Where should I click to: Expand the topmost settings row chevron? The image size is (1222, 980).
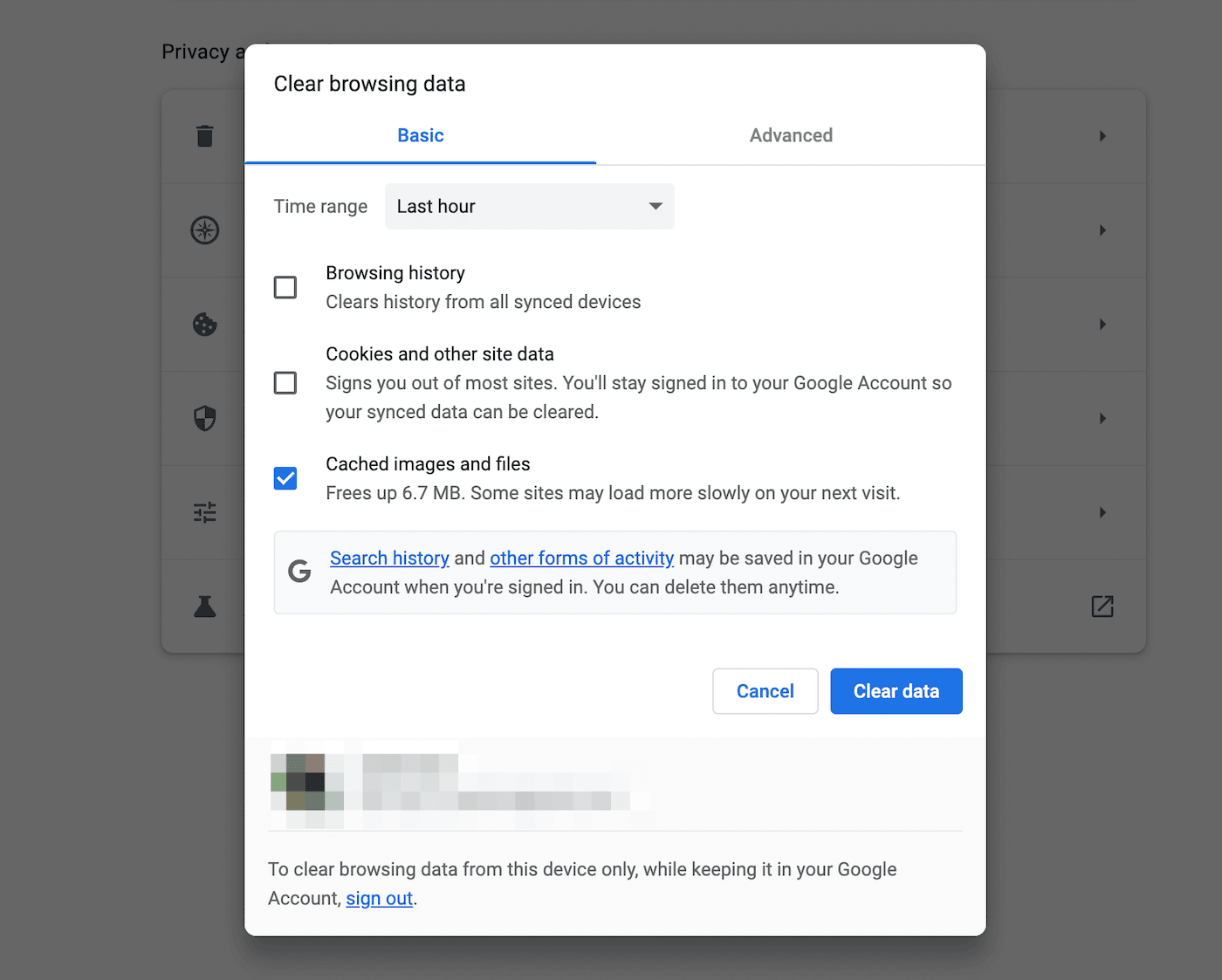point(1102,136)
